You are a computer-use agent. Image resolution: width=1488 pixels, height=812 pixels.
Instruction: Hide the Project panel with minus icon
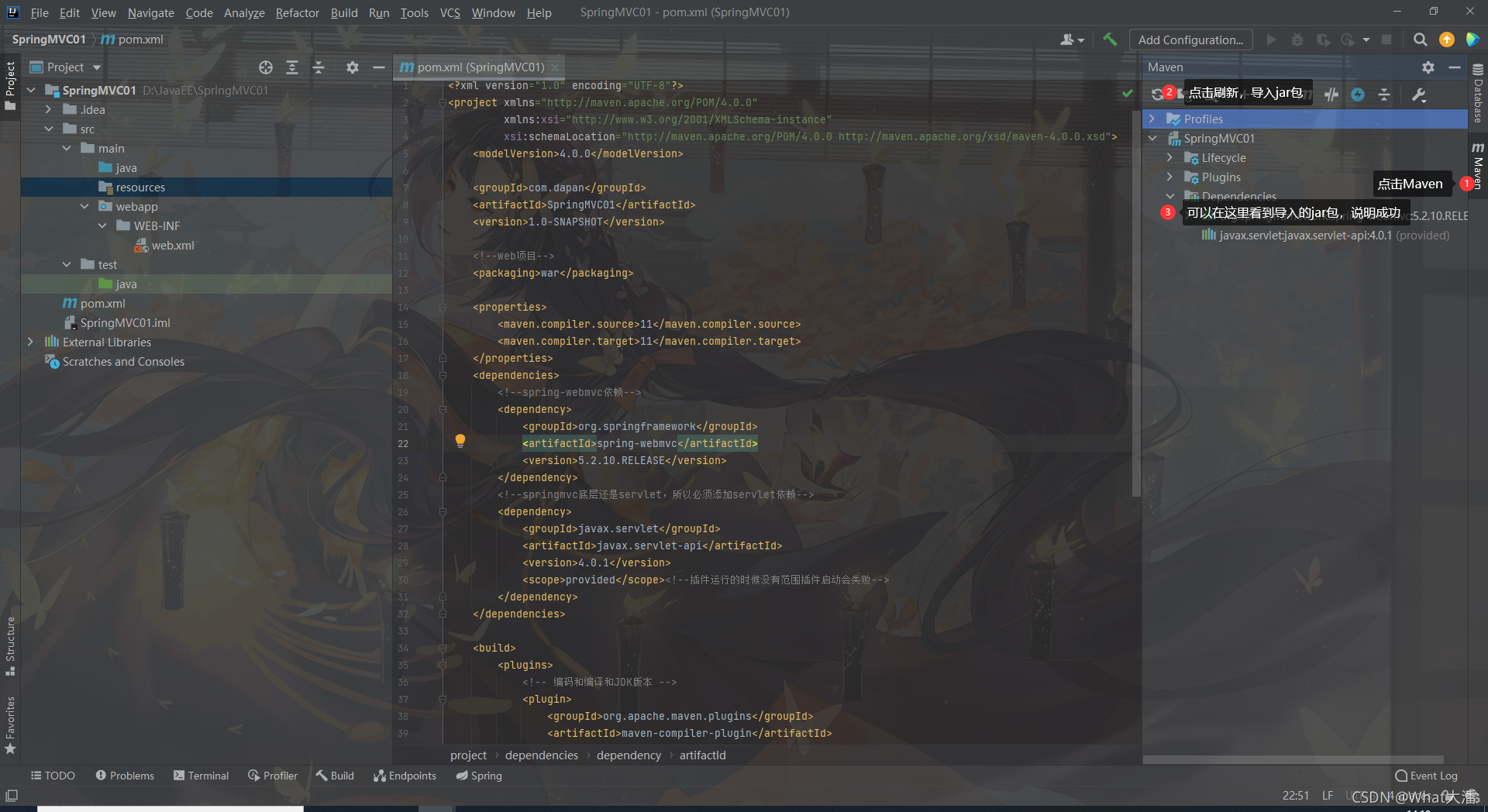(x=379, y=67)
